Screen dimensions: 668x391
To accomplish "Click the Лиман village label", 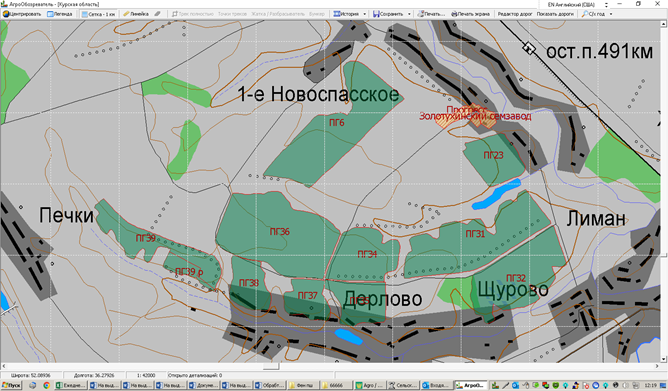I will pos(596,218).
